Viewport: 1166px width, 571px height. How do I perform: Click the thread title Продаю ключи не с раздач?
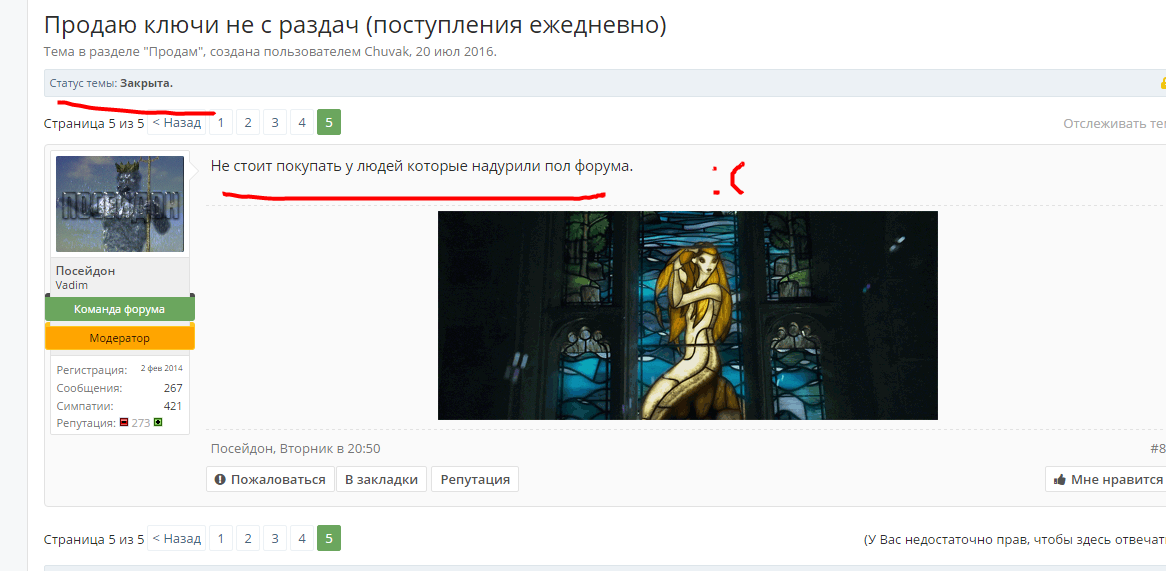click(x=355, y=25)
